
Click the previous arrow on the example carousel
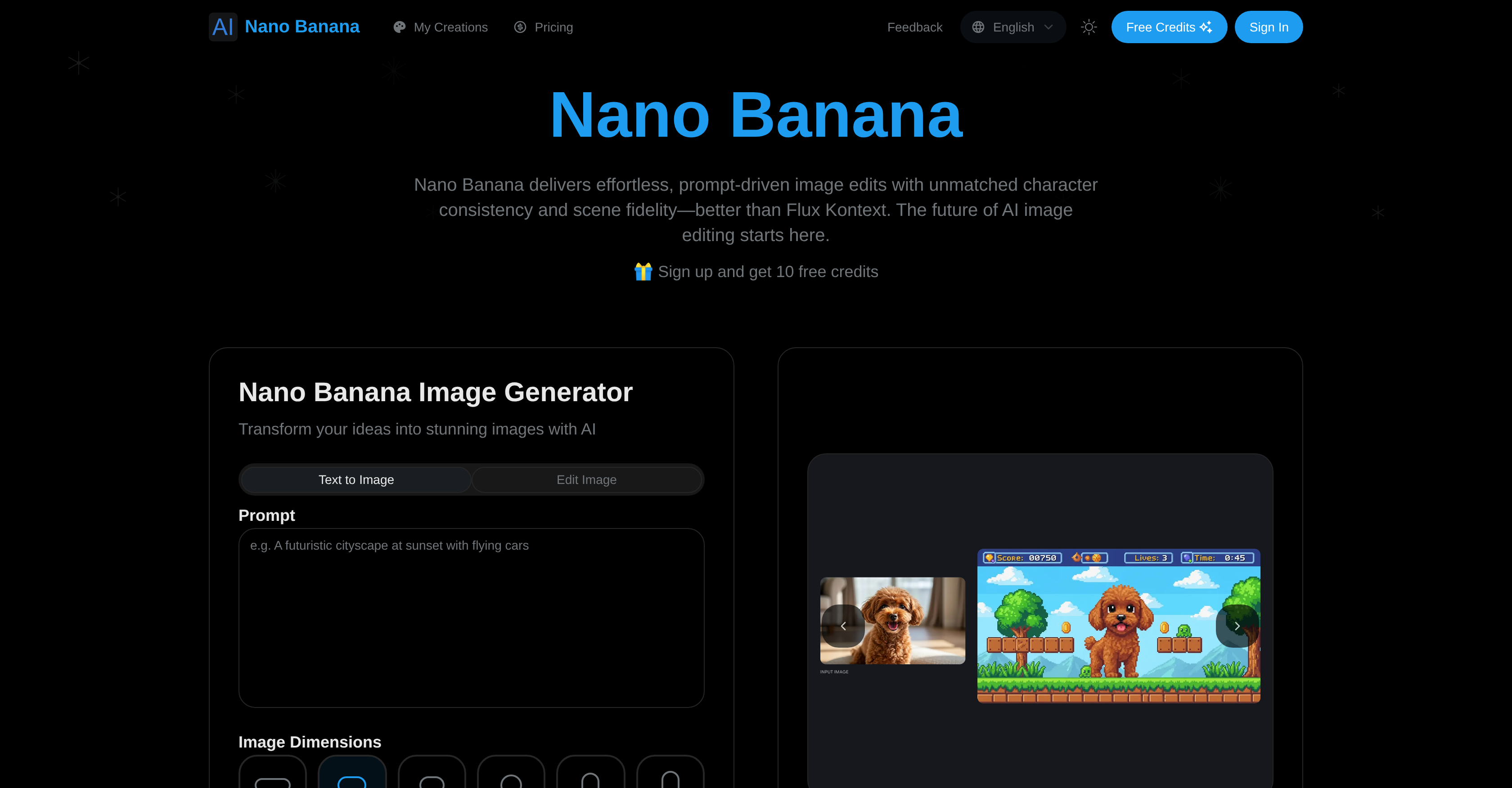pos(843,626)
